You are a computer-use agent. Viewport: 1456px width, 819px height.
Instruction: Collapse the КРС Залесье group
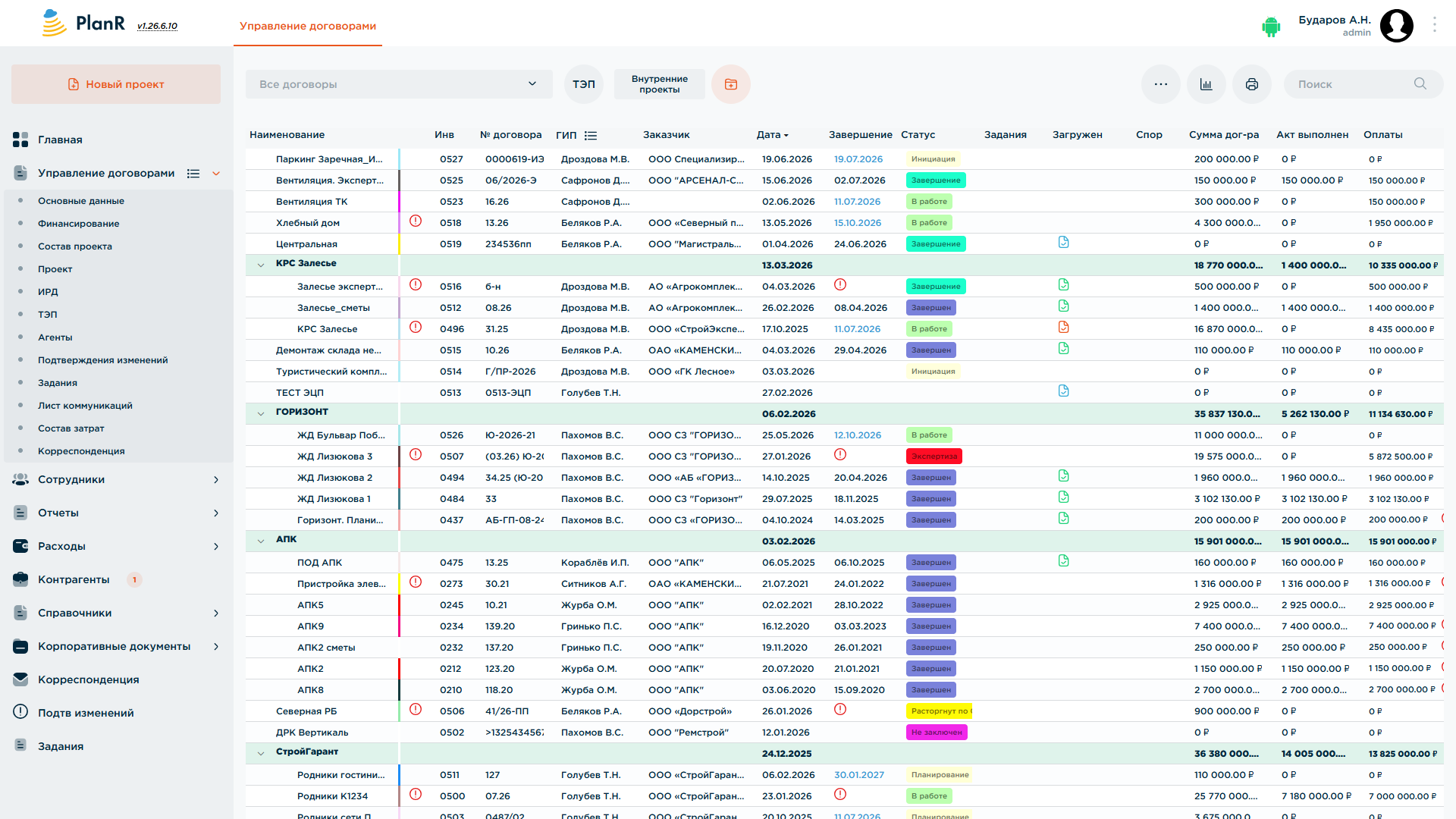pos(261,265)
